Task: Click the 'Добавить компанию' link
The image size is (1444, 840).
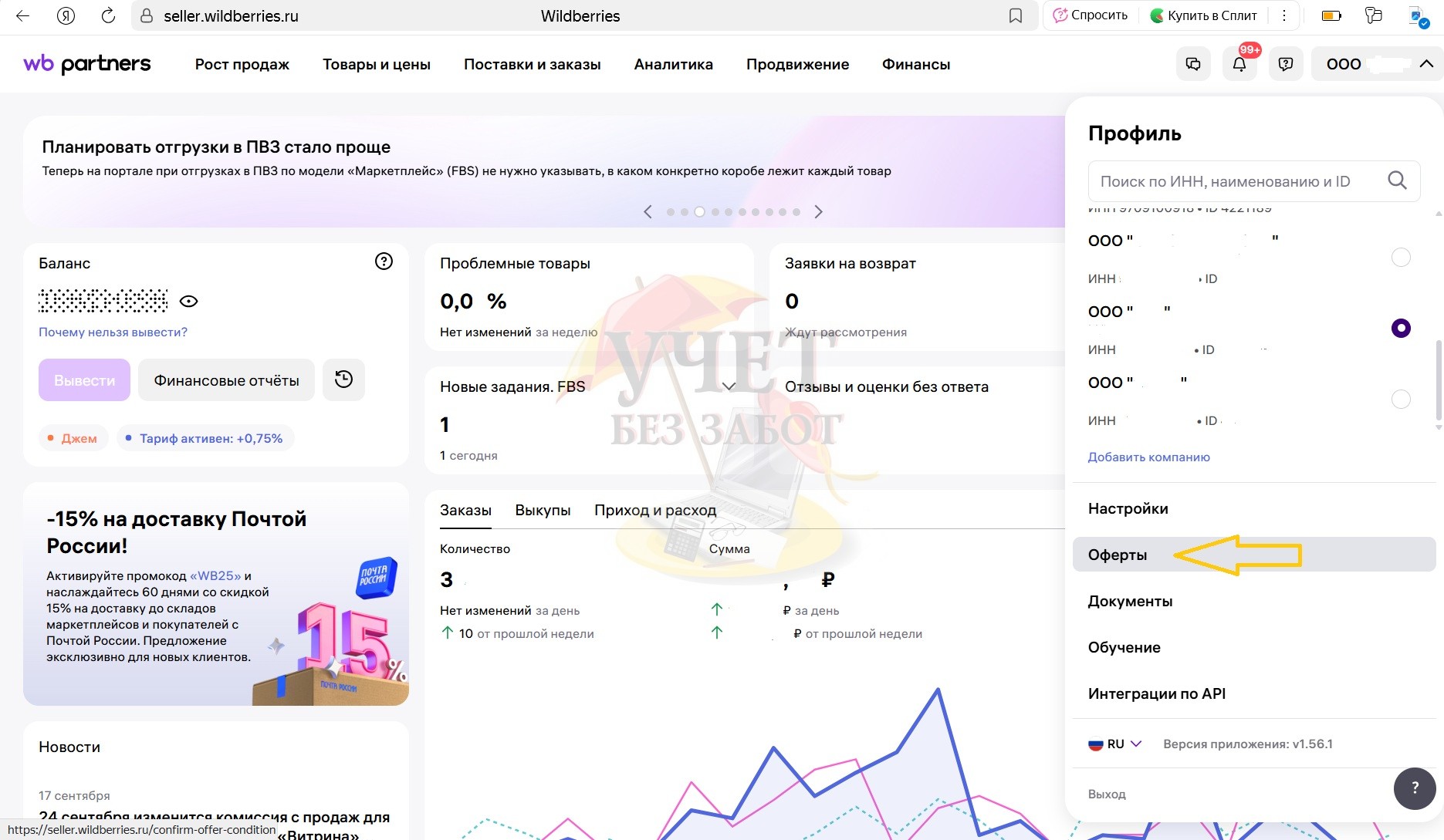Action: (x=1148, y=457)
